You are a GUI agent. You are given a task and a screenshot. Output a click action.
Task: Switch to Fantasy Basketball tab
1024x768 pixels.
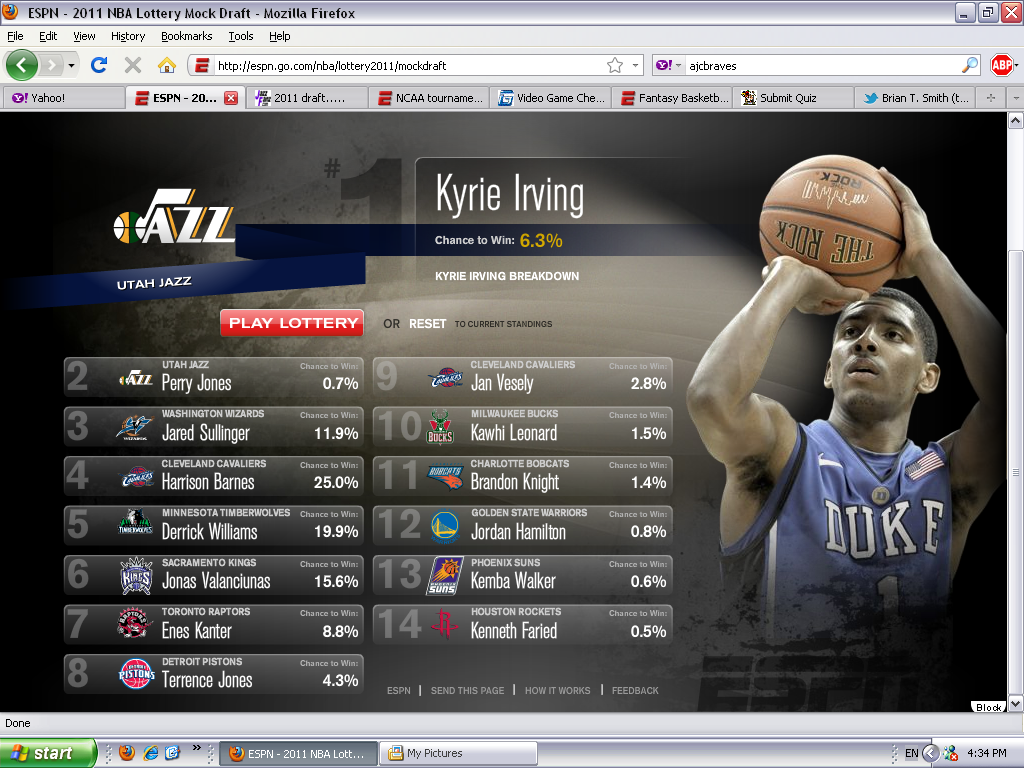click(x=672, y=98)
